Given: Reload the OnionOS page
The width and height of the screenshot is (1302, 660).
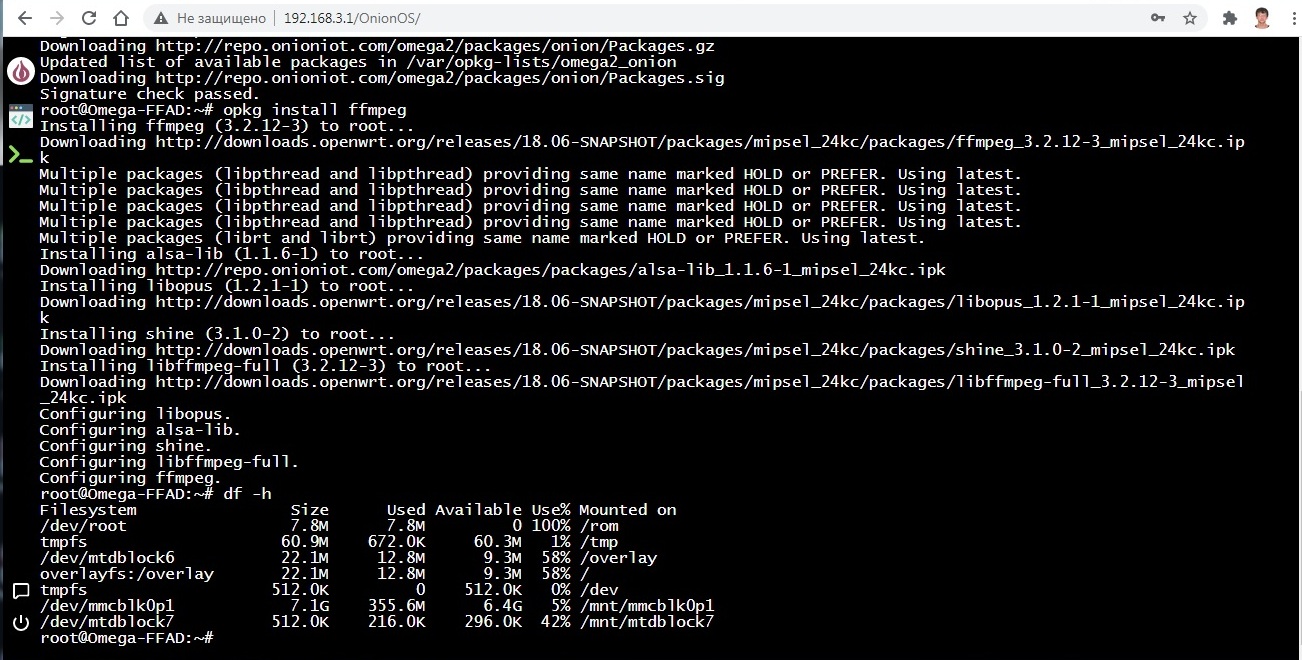Looking at the screenshot, I should click(89, 18).
